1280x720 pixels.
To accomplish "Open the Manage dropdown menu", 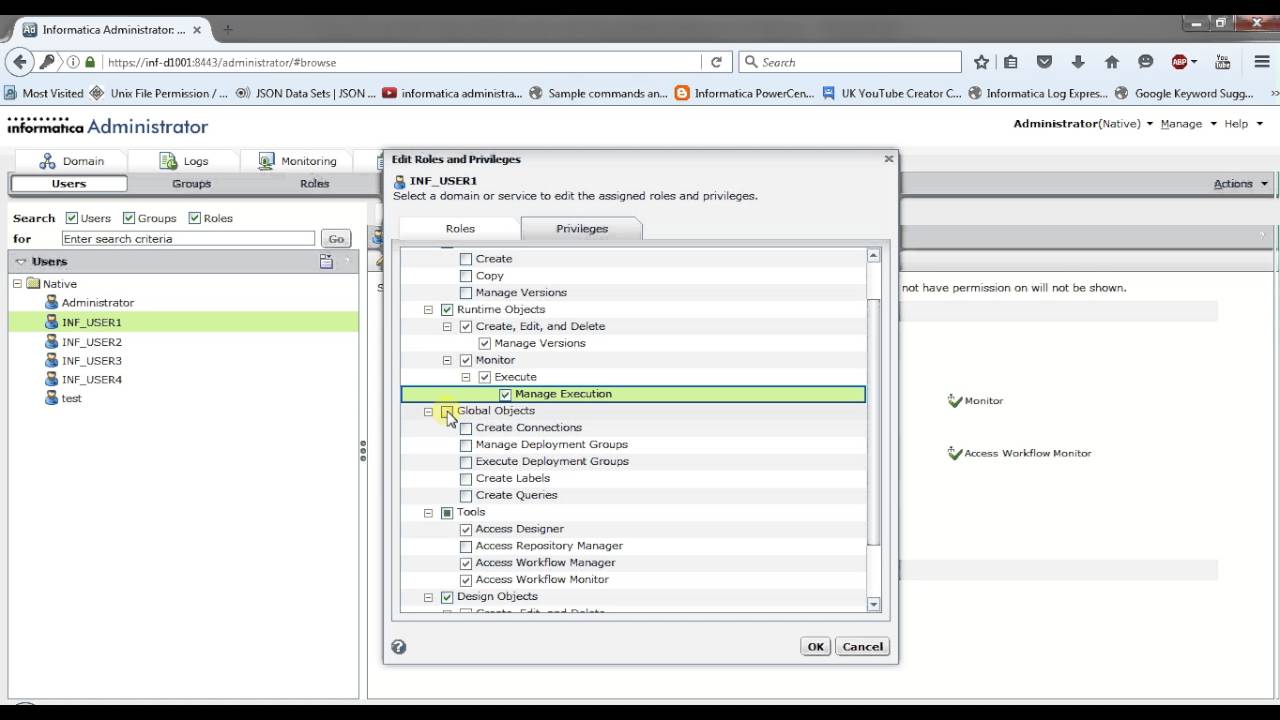I will click(x=1188, y=124).
